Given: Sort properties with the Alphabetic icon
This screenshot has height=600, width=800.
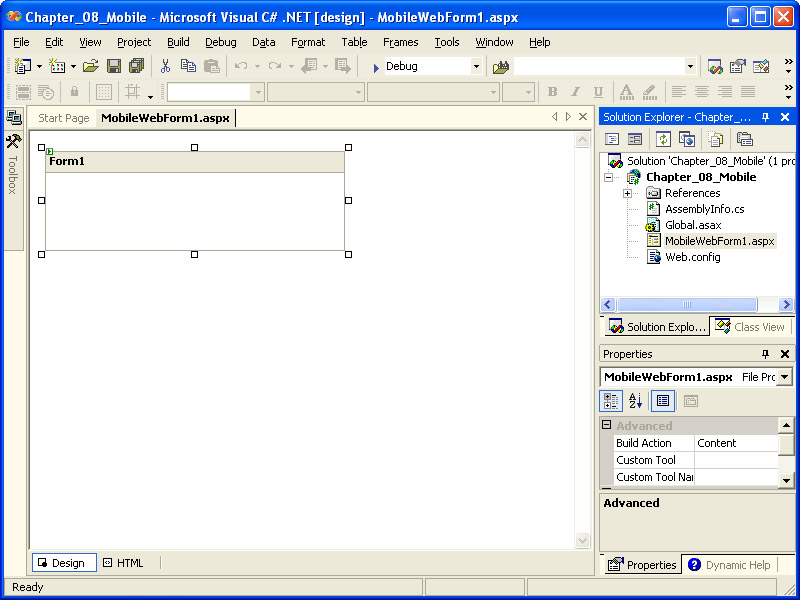Looking at the screenshot, I should click(636, 401).
